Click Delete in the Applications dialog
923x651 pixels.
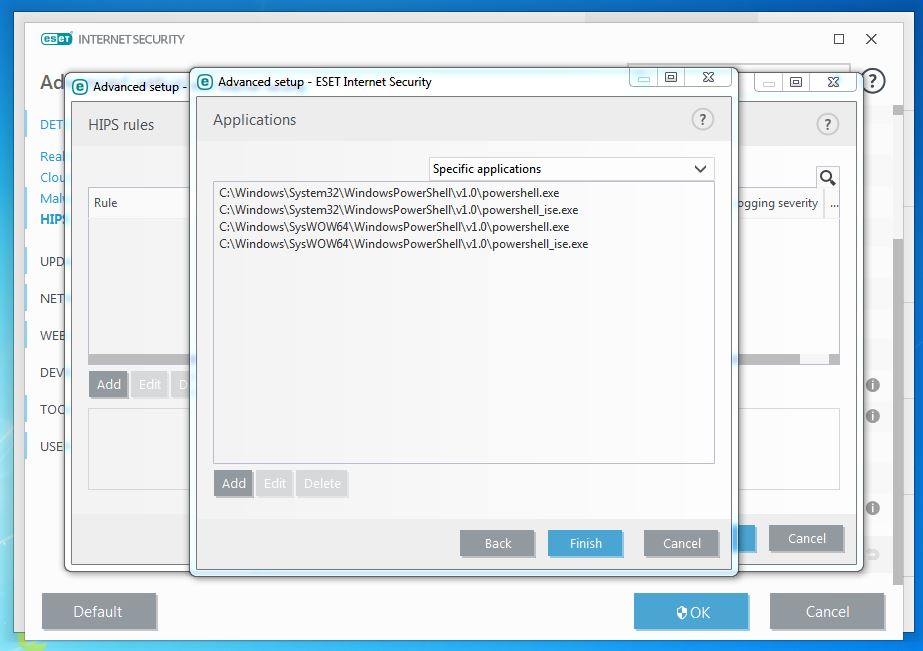pos(322,483)
